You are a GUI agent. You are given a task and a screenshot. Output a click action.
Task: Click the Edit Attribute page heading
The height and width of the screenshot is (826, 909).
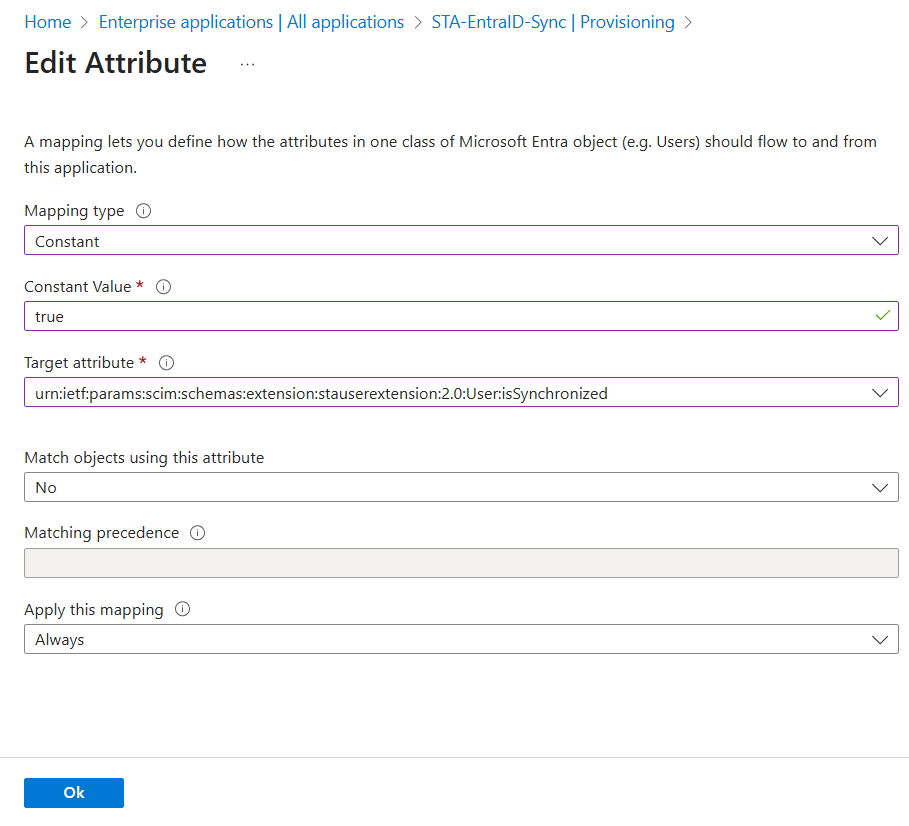[115, 63]
